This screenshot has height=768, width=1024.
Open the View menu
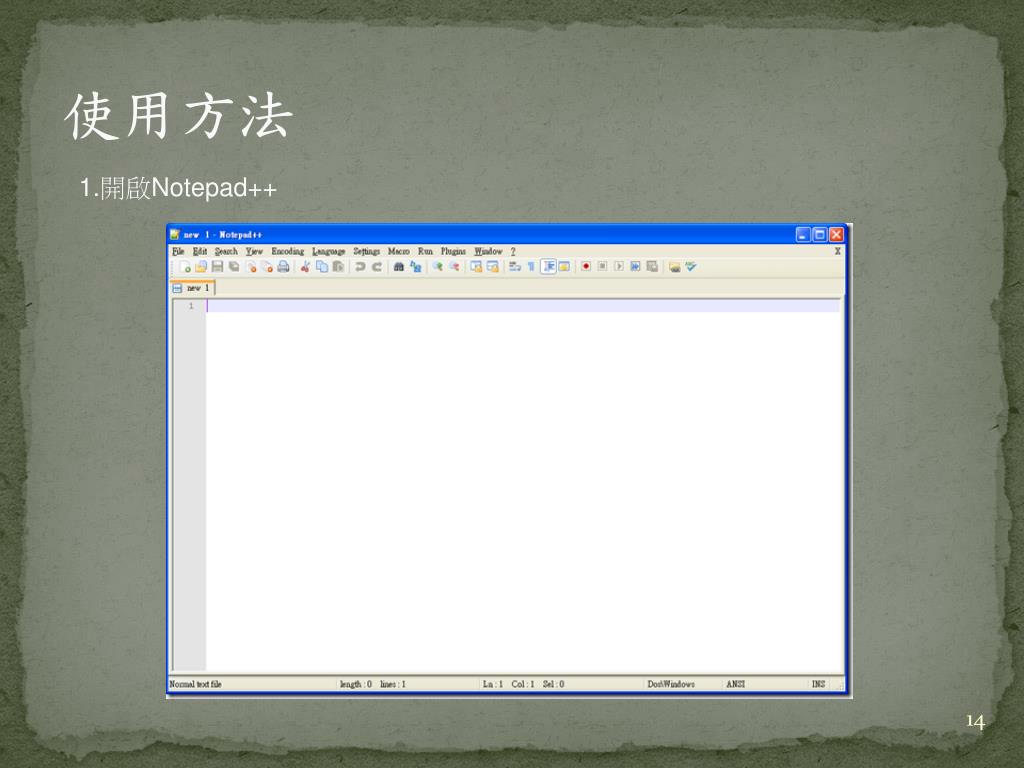point(254,251)
